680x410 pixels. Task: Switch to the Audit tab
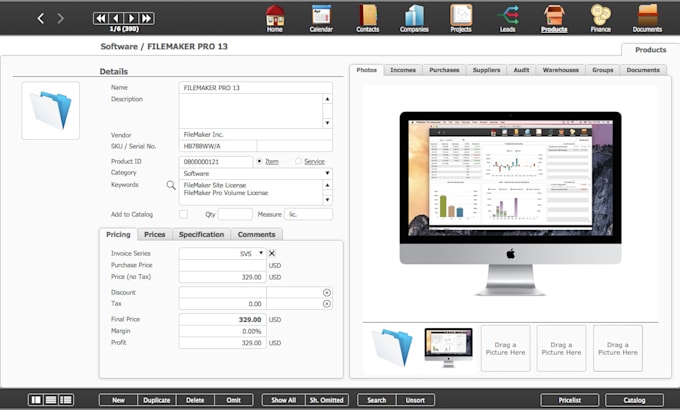521,70
